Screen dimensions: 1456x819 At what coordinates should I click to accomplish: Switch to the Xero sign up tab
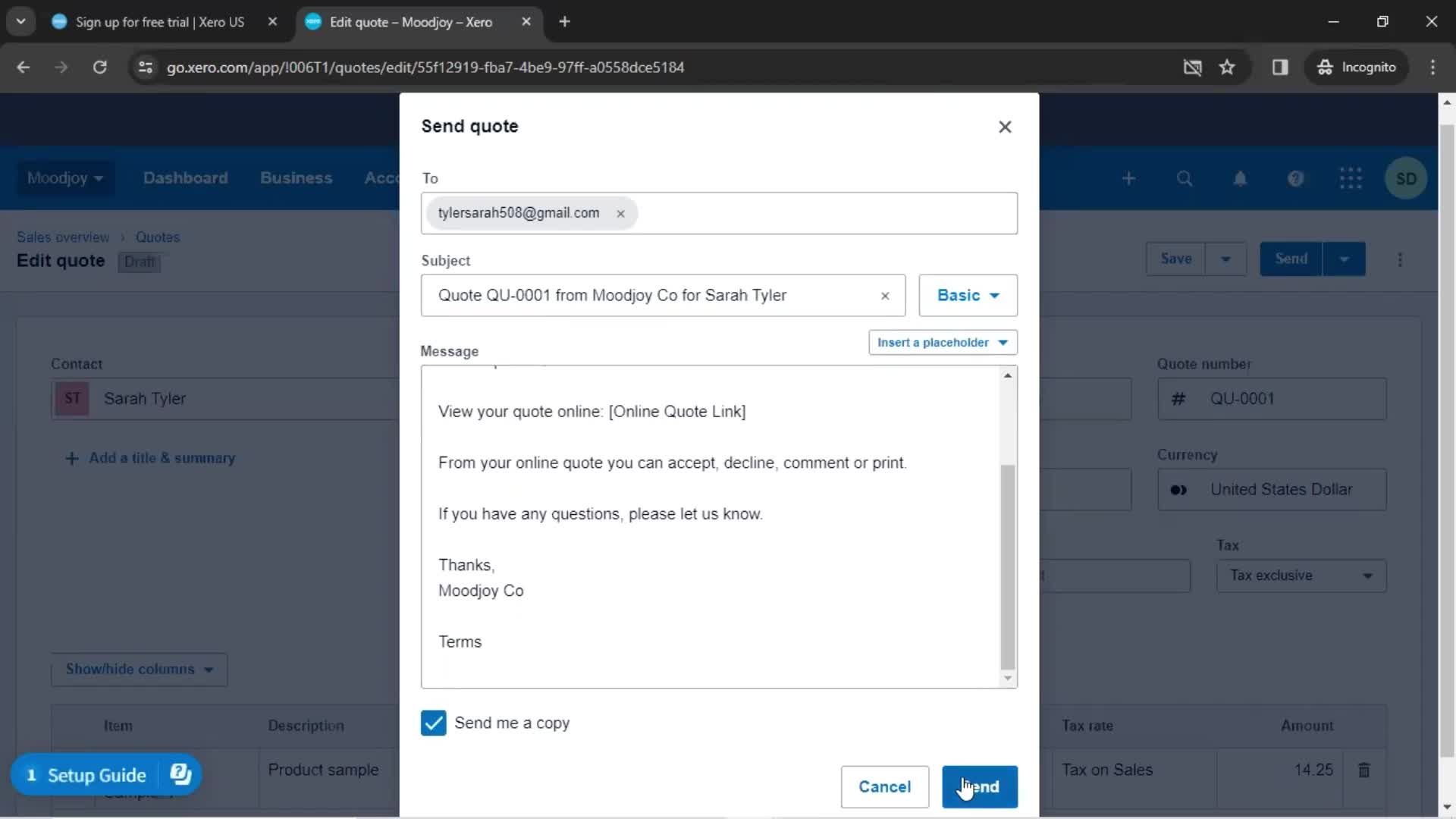point(159,22)
